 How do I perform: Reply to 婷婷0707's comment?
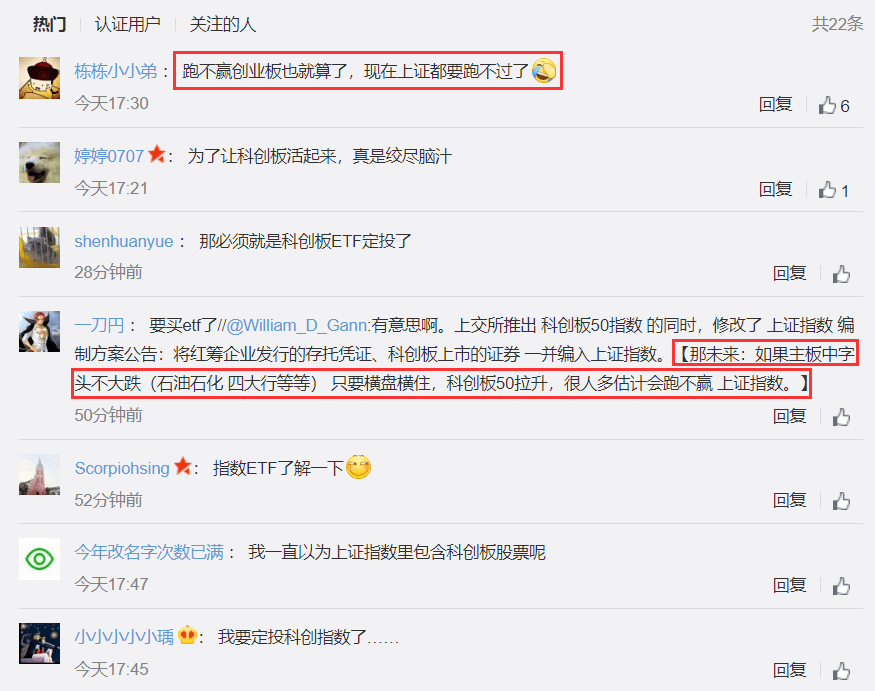(x=776, y=189)
